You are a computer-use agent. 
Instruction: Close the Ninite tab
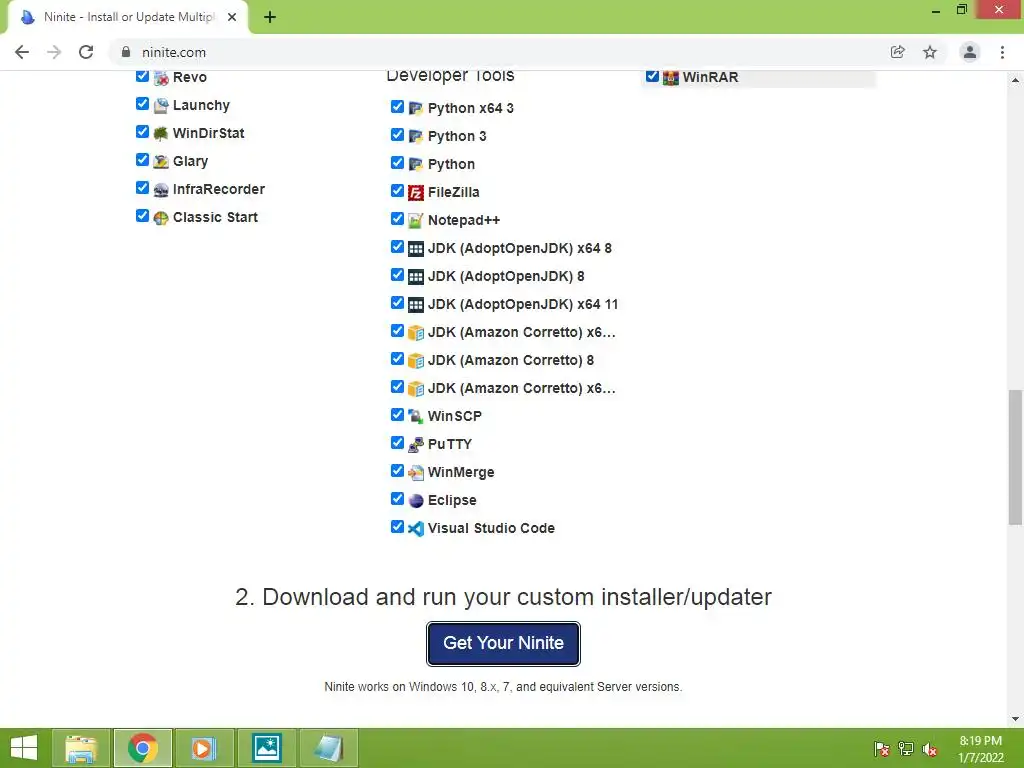pos(232,17)
